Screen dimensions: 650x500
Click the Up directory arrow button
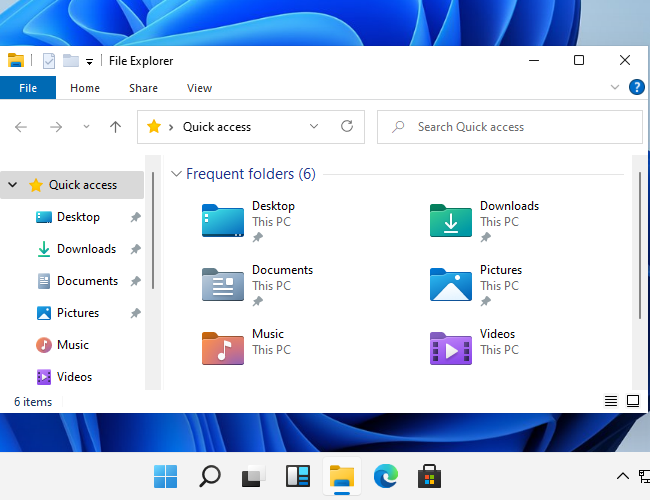(116, 127)
